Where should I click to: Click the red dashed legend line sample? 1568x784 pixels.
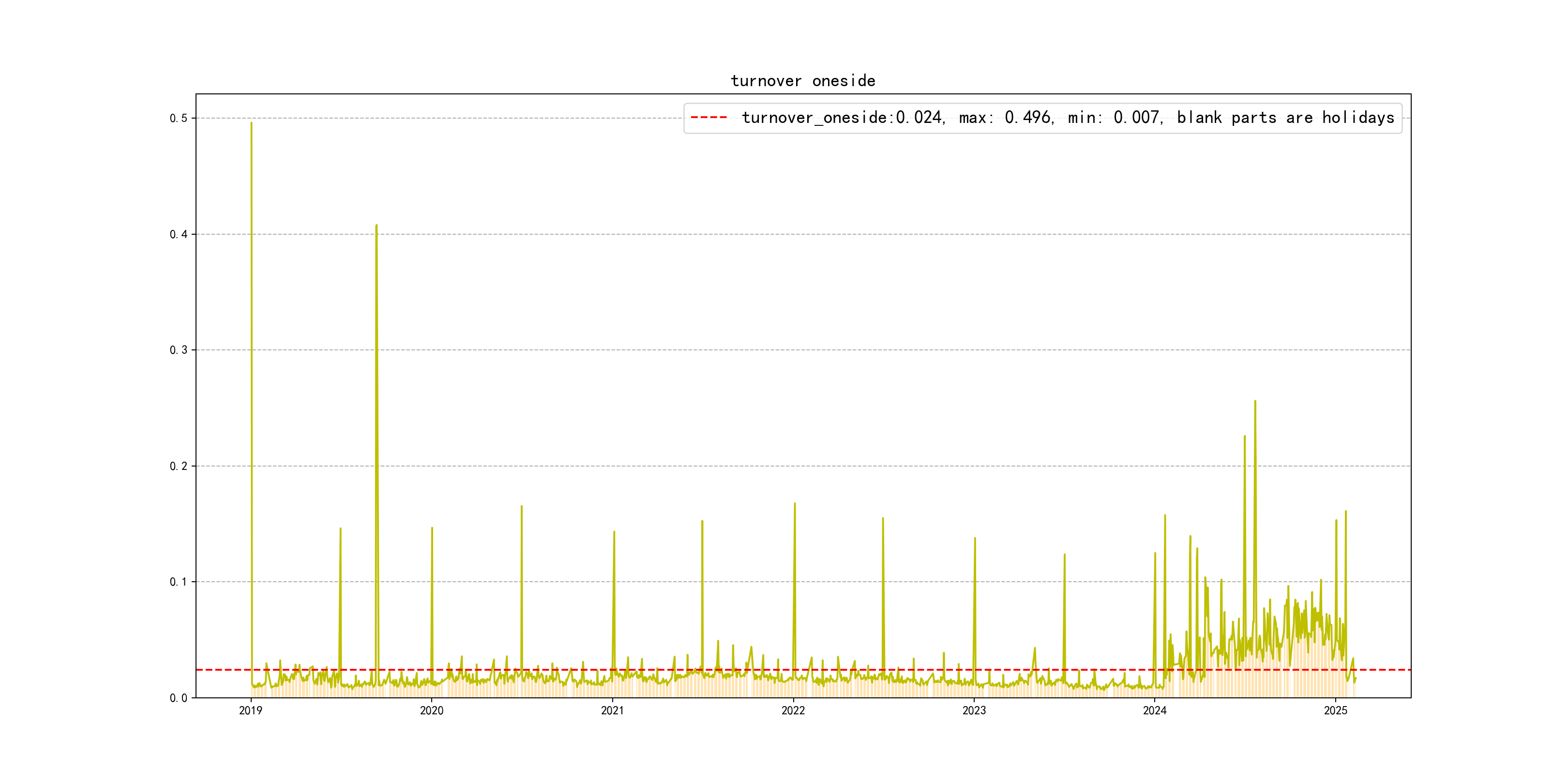pos(709,118)
